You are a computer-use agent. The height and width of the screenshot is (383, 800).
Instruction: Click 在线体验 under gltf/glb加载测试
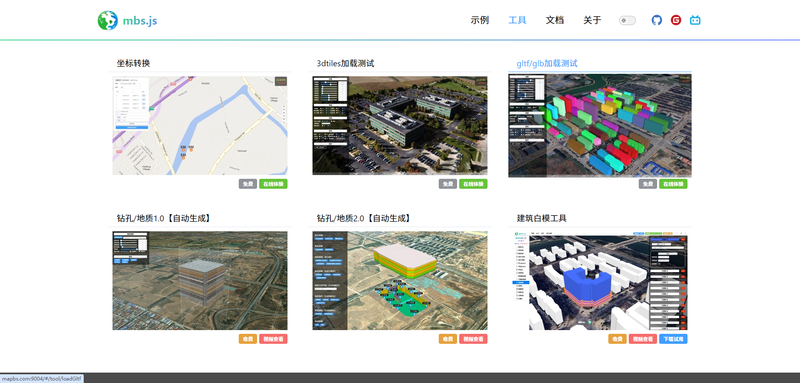pos(673,184)
